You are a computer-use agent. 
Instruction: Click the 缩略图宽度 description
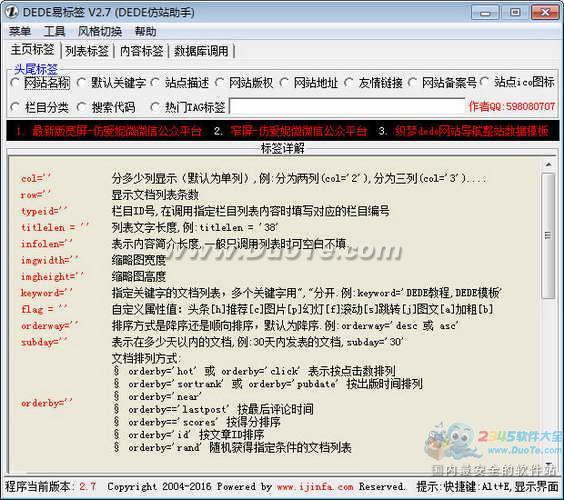[139, 259]
